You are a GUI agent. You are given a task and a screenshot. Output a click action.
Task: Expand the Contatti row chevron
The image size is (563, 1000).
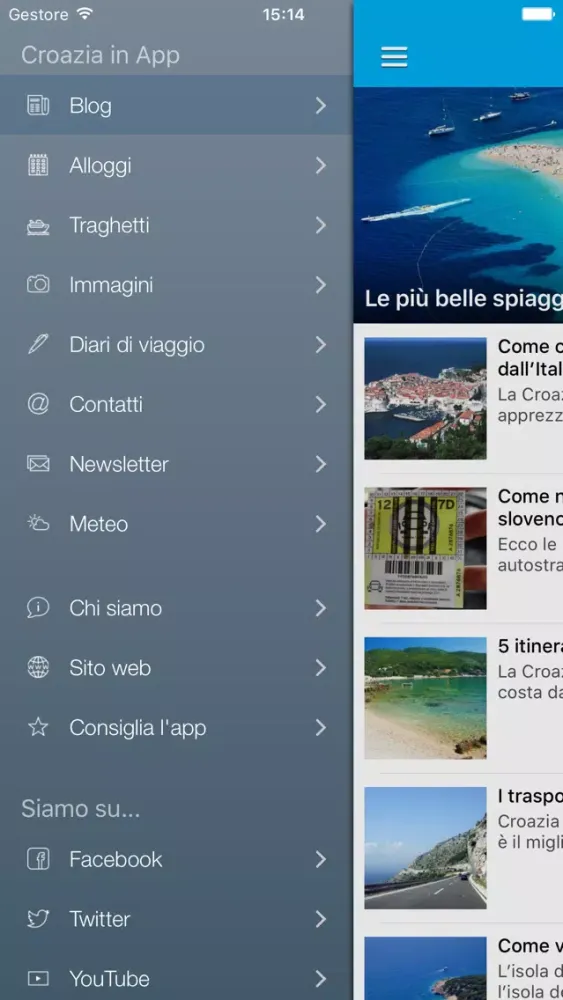(321, 404)
